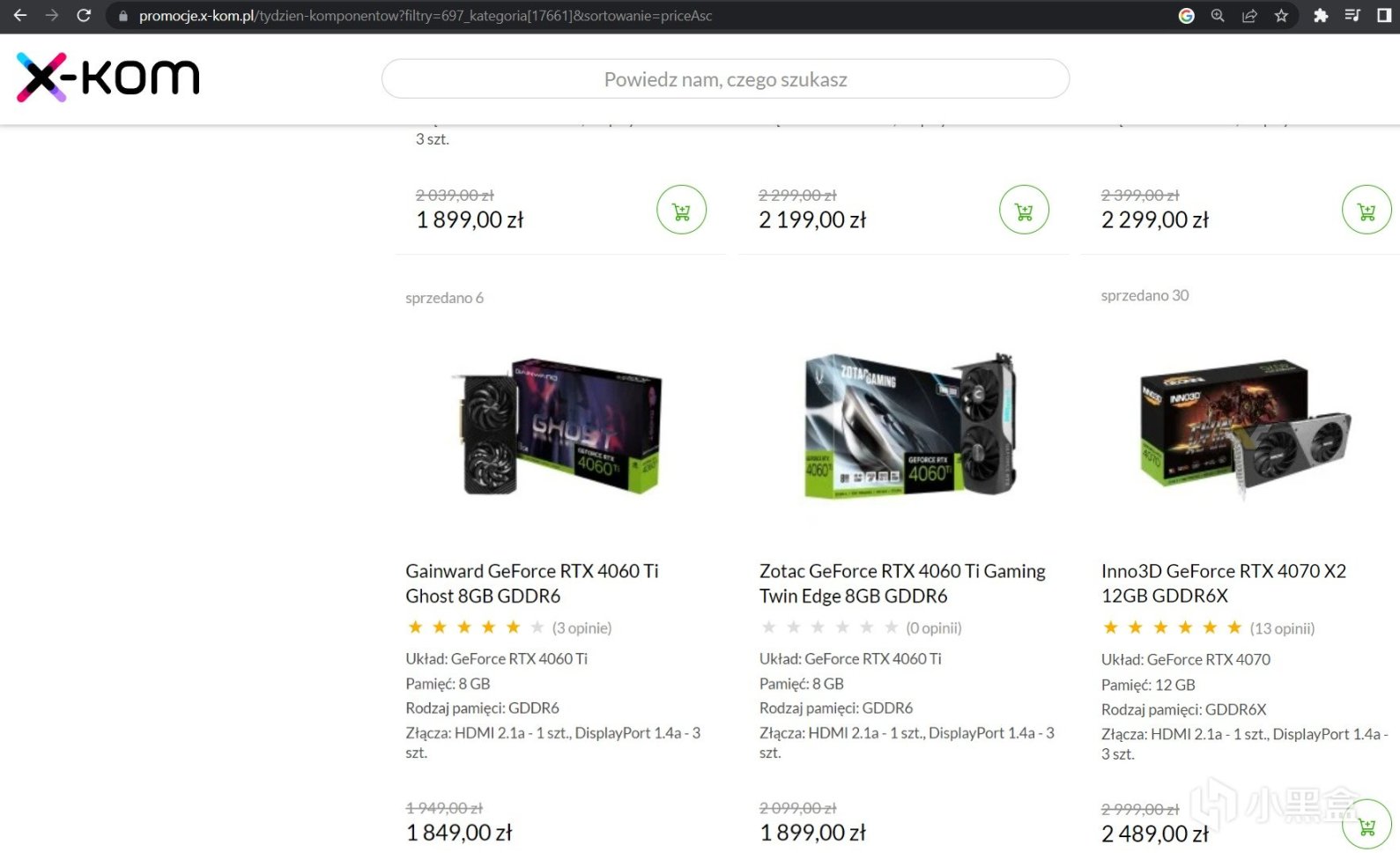Open Zotac RTX 4060 Ti Twin Edge image

tap(909, 426)
